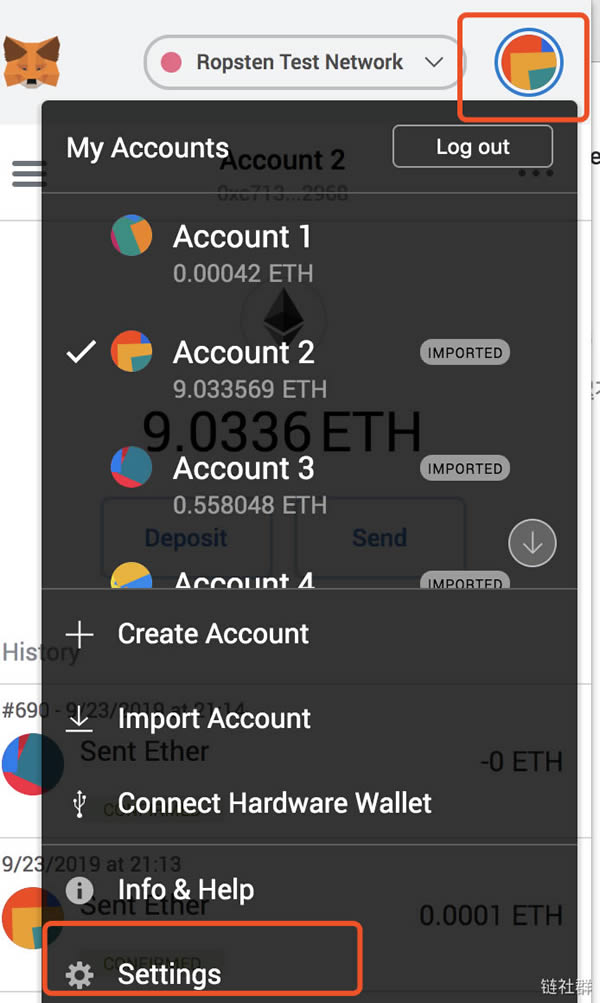Viewport: 600px width, 1003px height.
Task: Click the MetaMask fox logo
Action: click(x=30, y=60)
